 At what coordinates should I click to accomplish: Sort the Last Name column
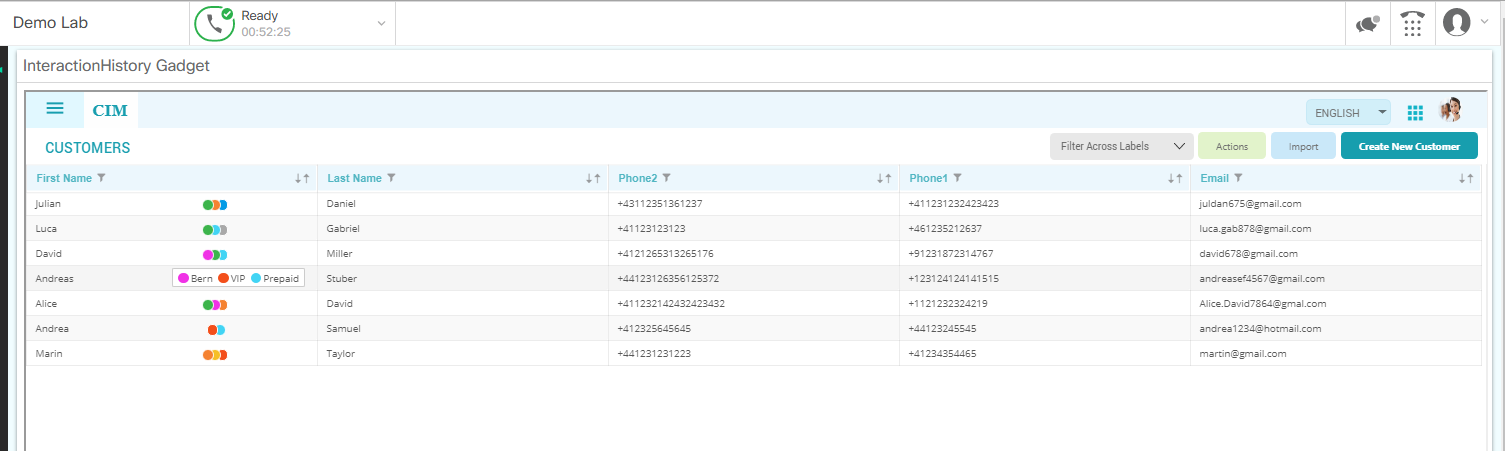(x=593, y=178)
